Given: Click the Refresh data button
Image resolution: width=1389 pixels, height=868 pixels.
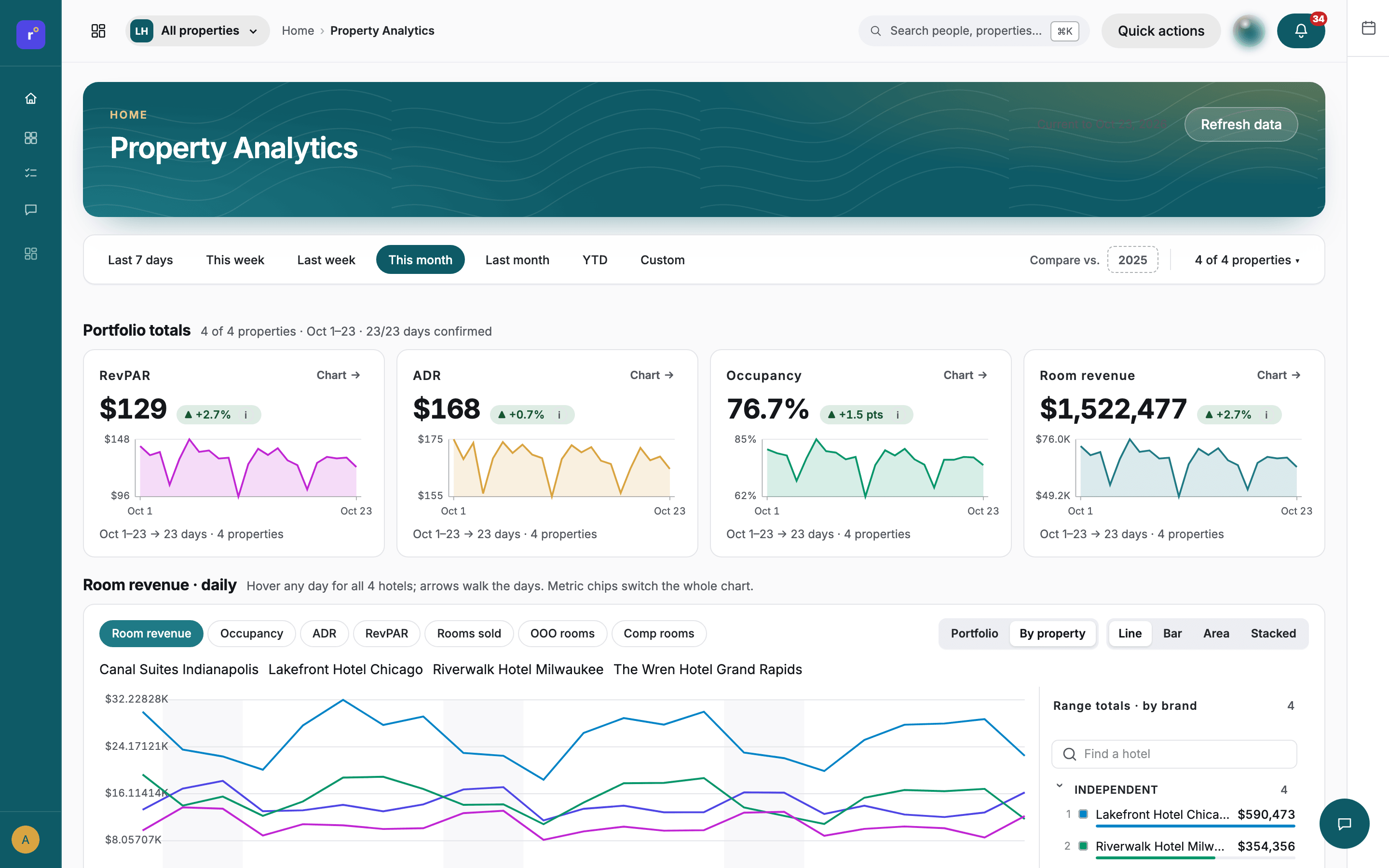Looking at the screenshot, I should (x=1241, y=124).
